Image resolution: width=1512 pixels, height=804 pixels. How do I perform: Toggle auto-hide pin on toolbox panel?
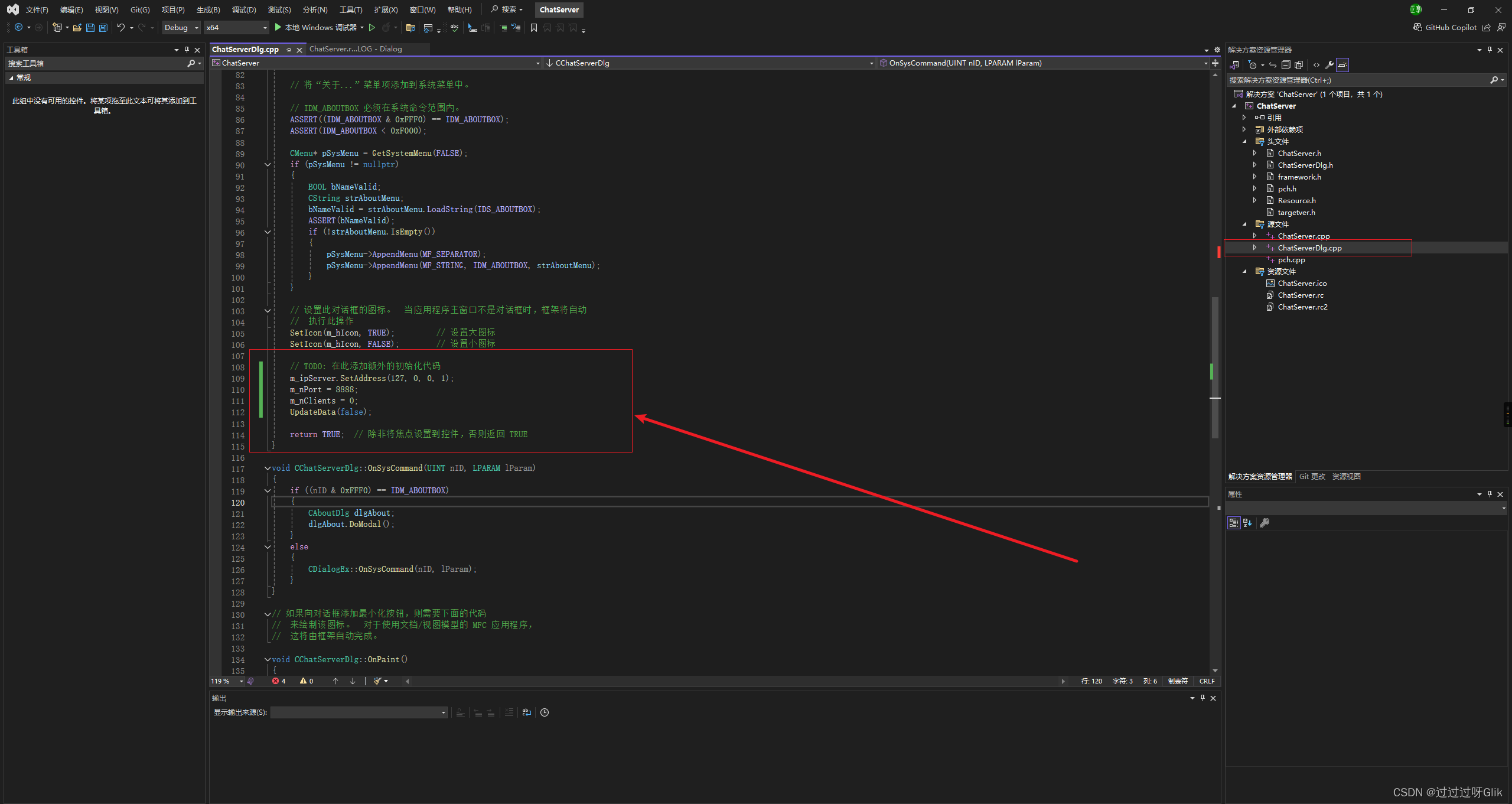click(187, 50)
